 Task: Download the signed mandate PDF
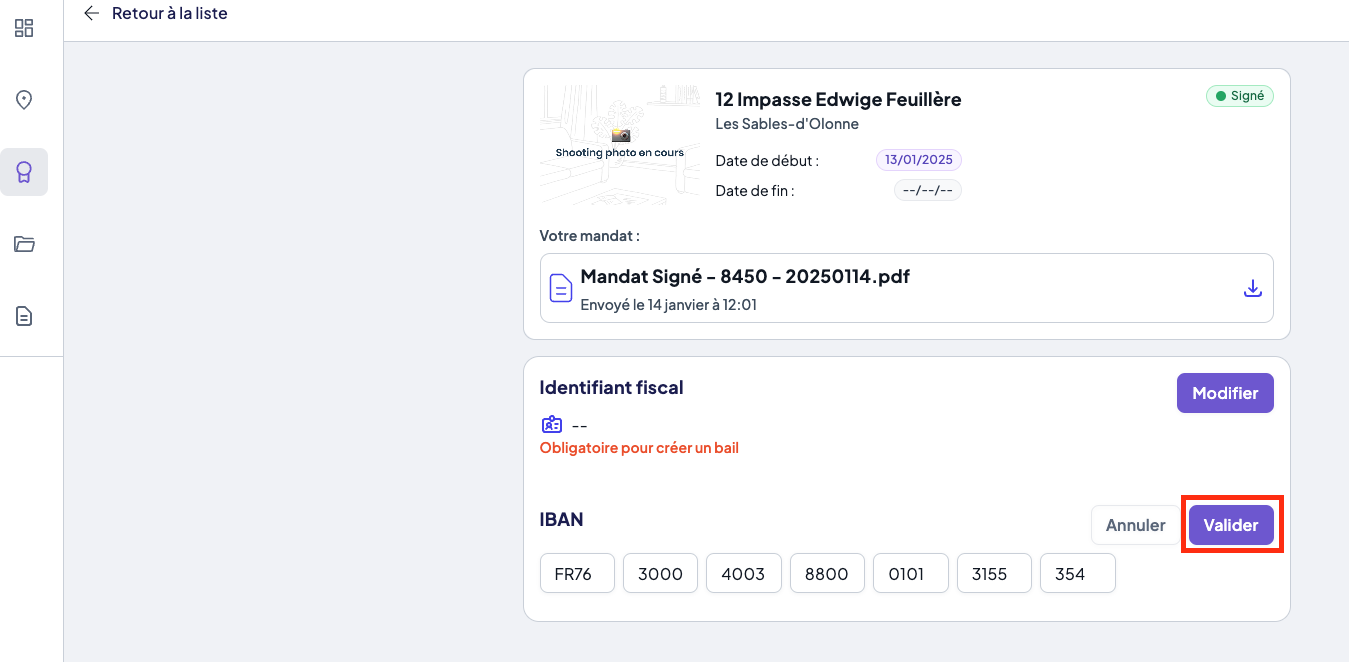point(1252,288)
